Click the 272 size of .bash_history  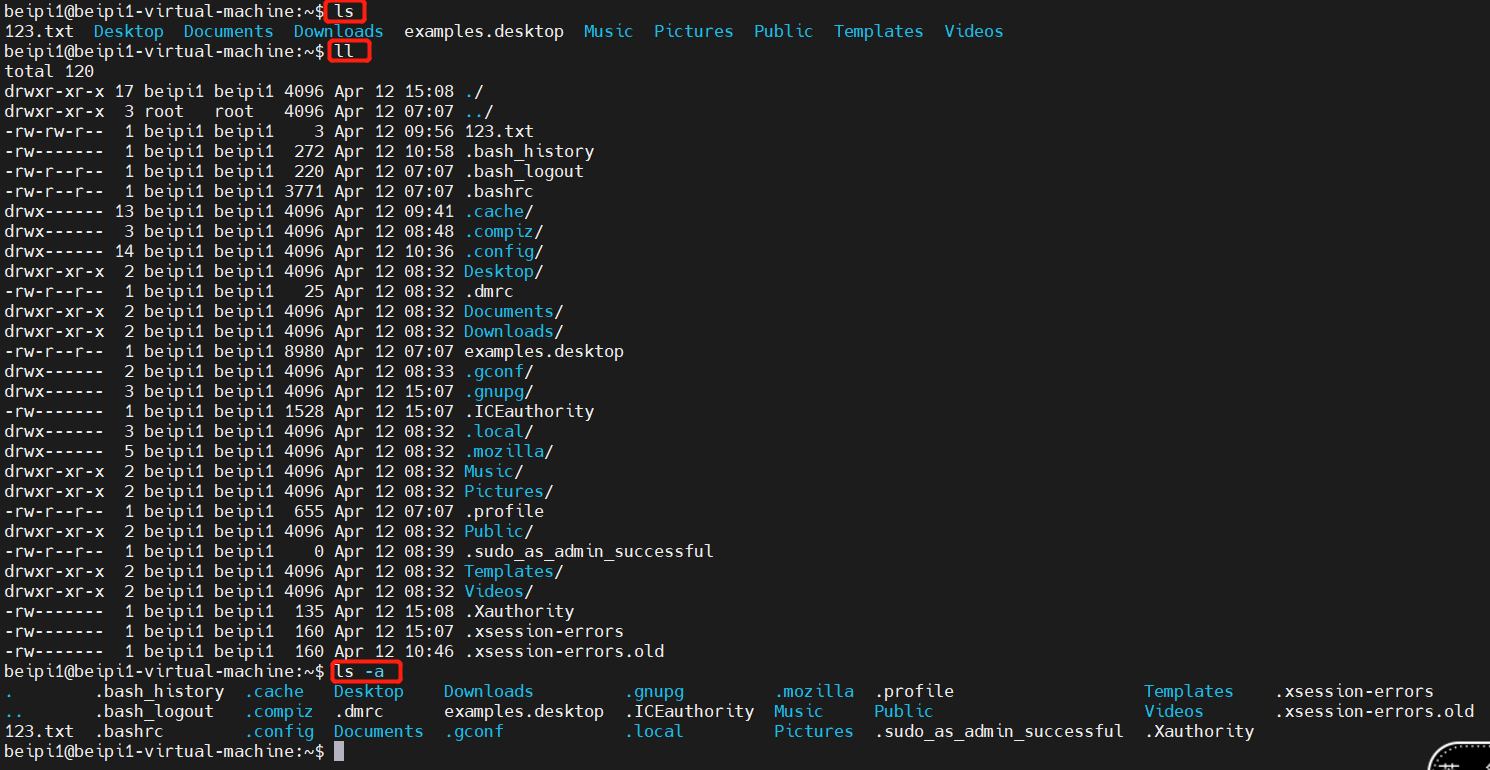[309, 151]
